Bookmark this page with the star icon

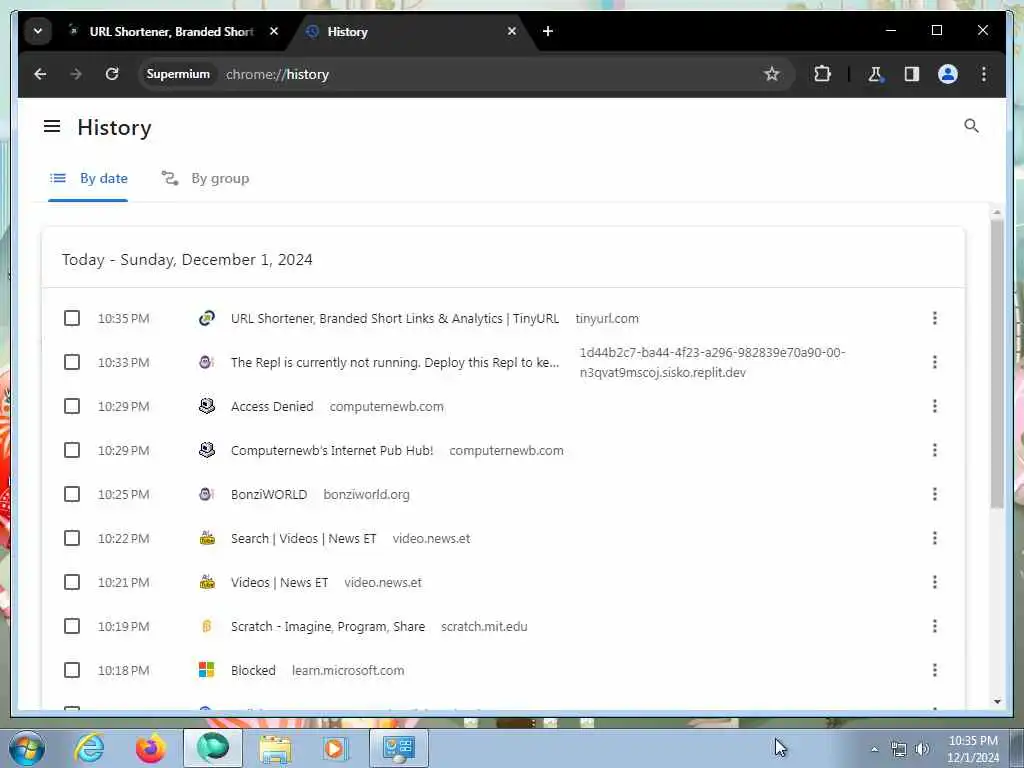[771, 74]
